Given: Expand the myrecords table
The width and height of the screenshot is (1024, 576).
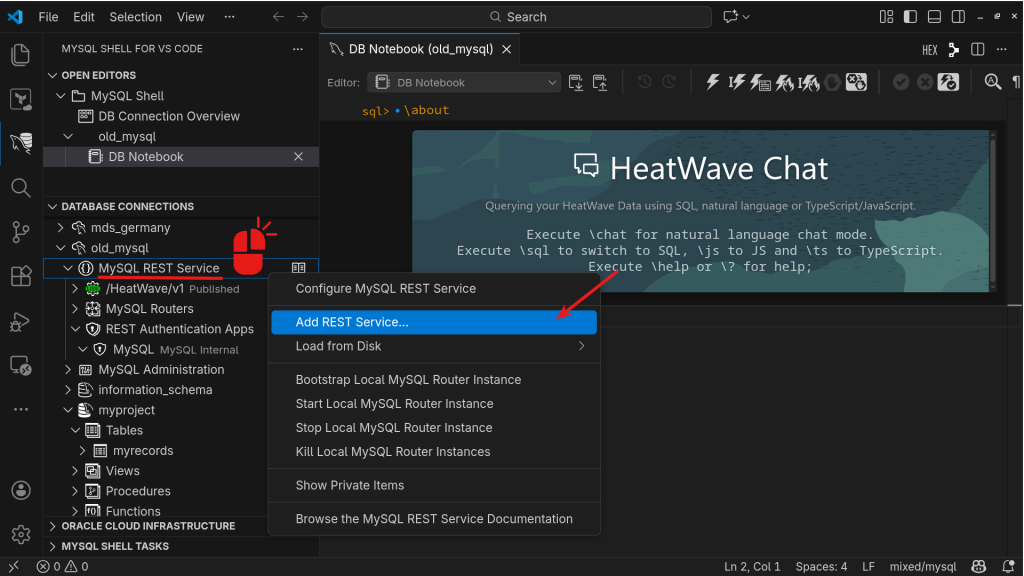Looking at the screenshot, I should (x=83, y=451).
